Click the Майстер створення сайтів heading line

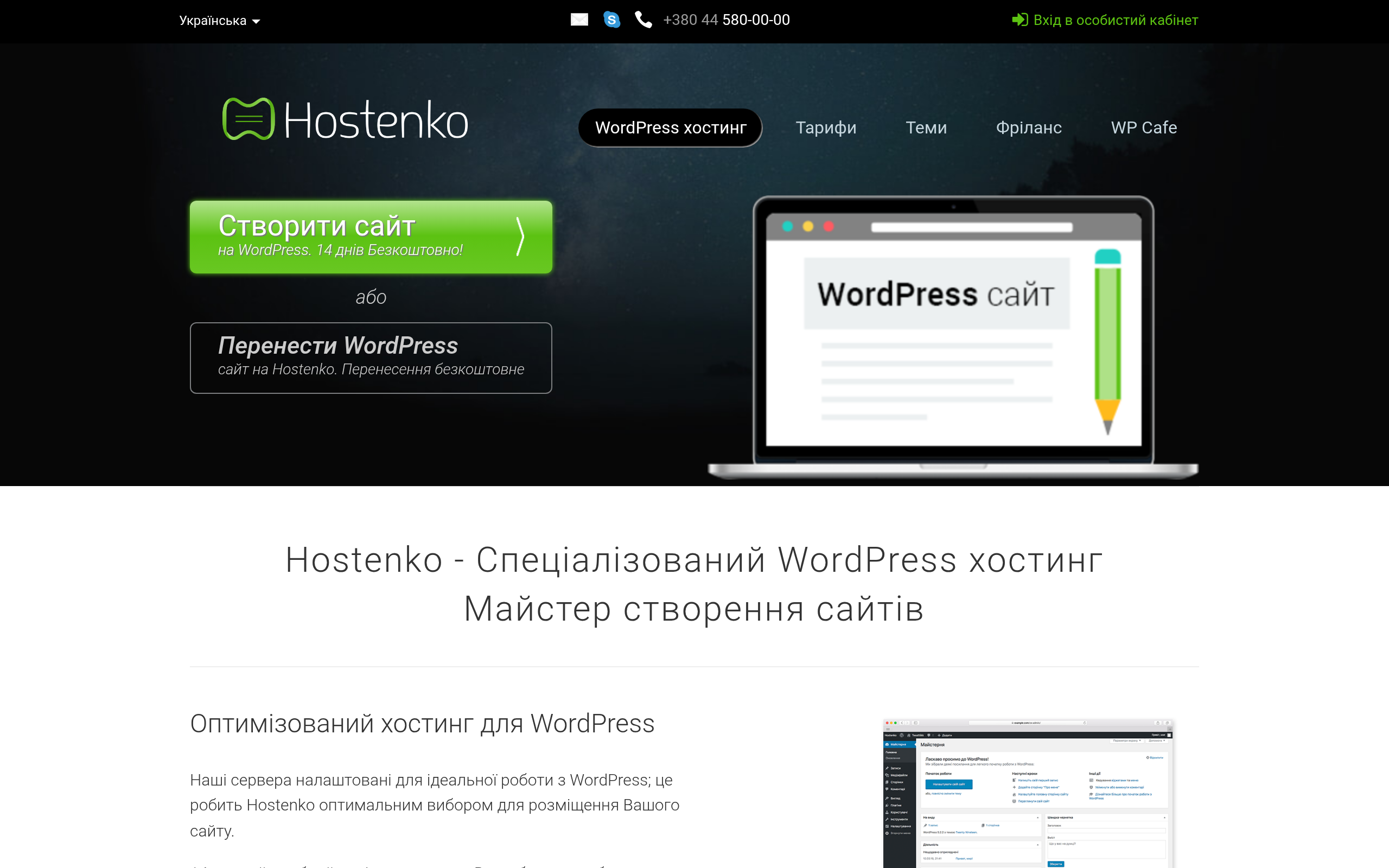click(x=694, y=609)
